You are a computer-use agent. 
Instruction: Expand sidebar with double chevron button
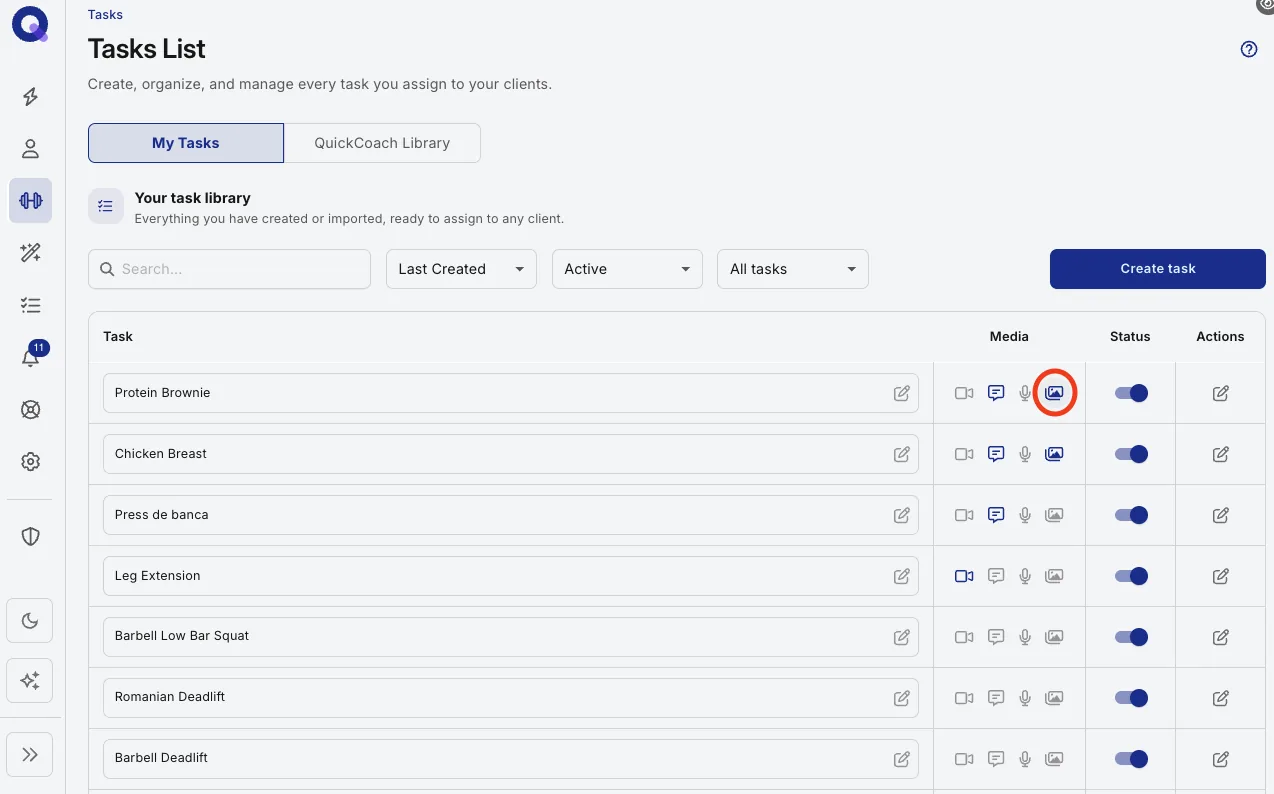coord(30,754)
